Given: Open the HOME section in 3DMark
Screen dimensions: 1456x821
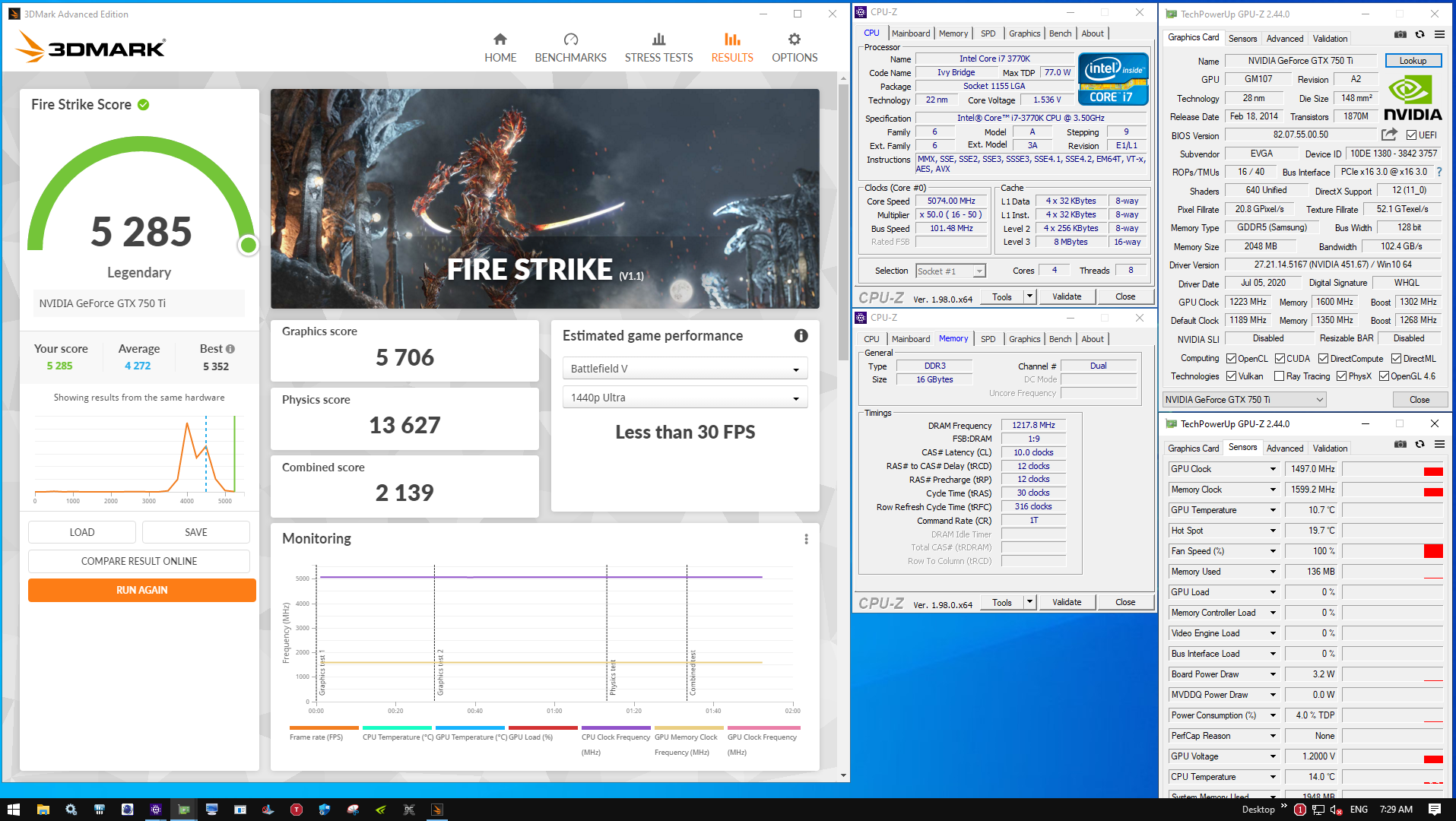Looking at the screenshot, I should pos(500,48).
